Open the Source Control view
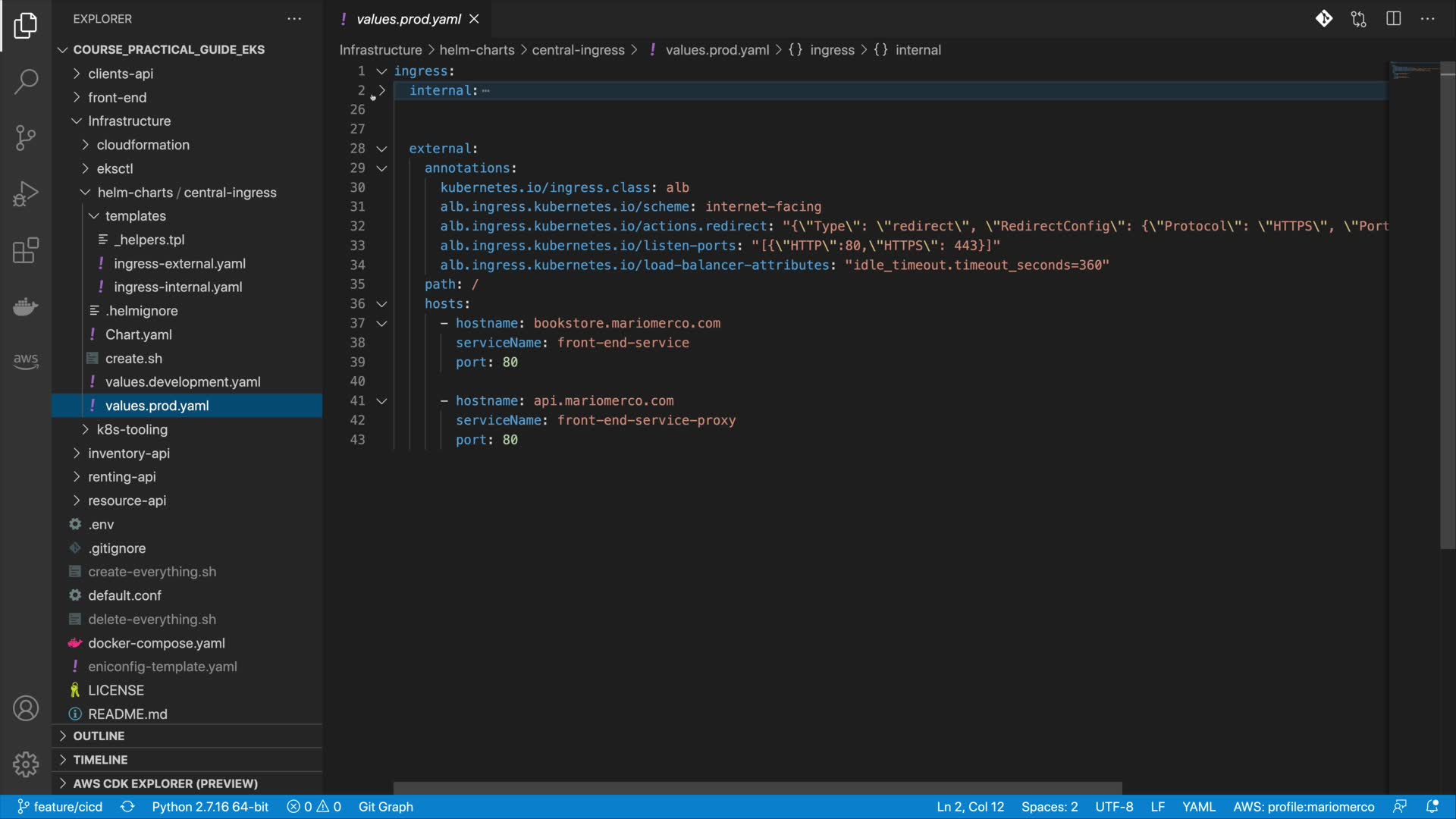This screenshot has width=1456, height=819. click(x=26, y=137)
